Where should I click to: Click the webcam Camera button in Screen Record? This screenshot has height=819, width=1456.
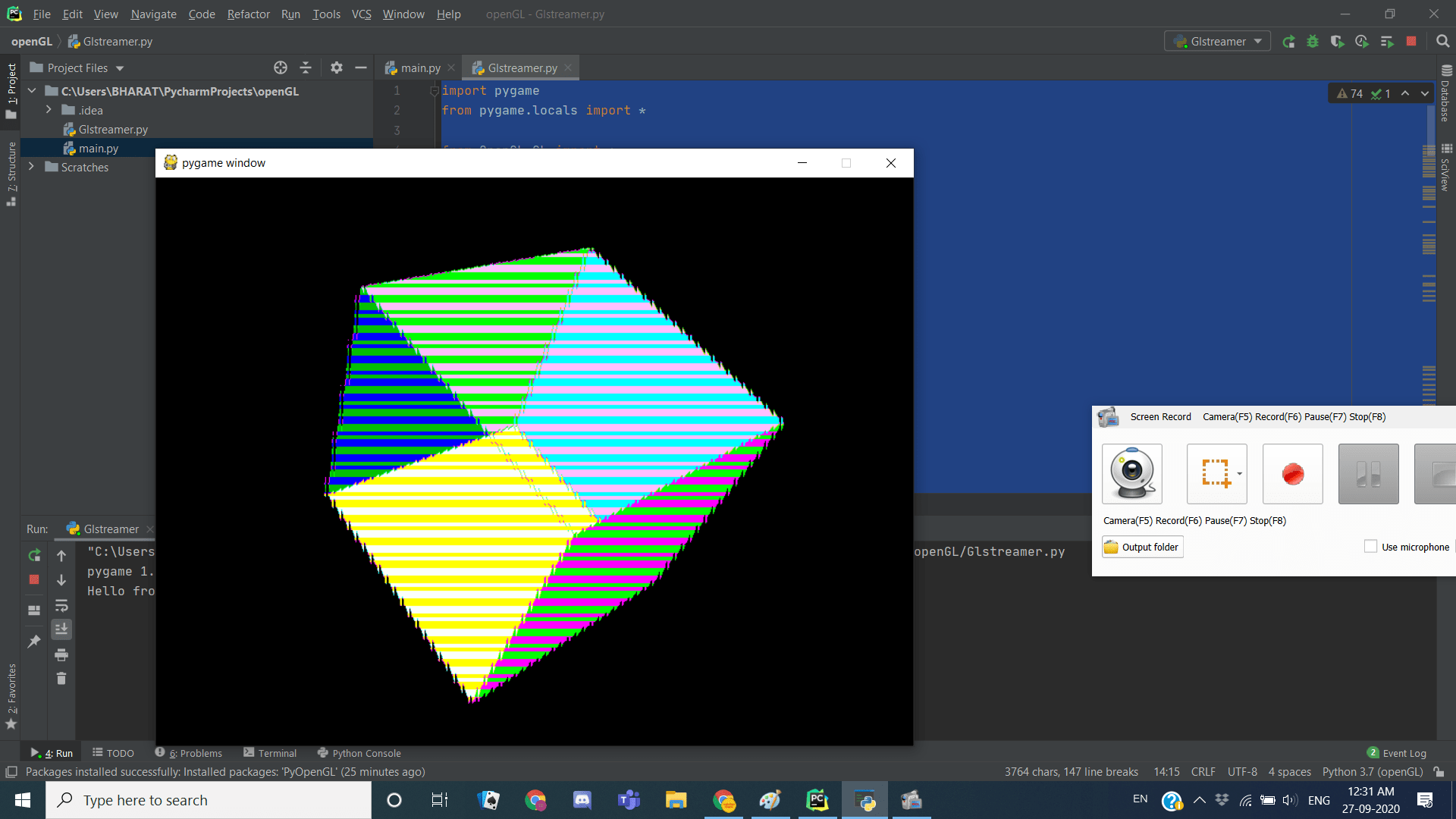coord(1131,474)
